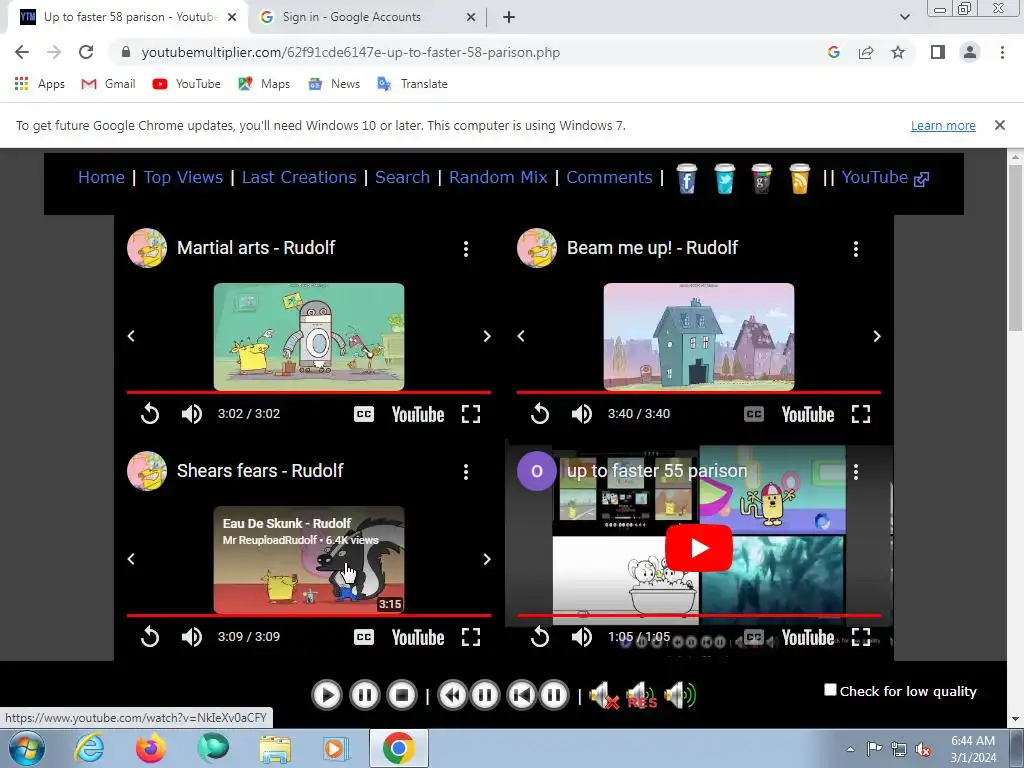Click the channel avatar of Martial arts - Rudolf

[x=147, y=248]
